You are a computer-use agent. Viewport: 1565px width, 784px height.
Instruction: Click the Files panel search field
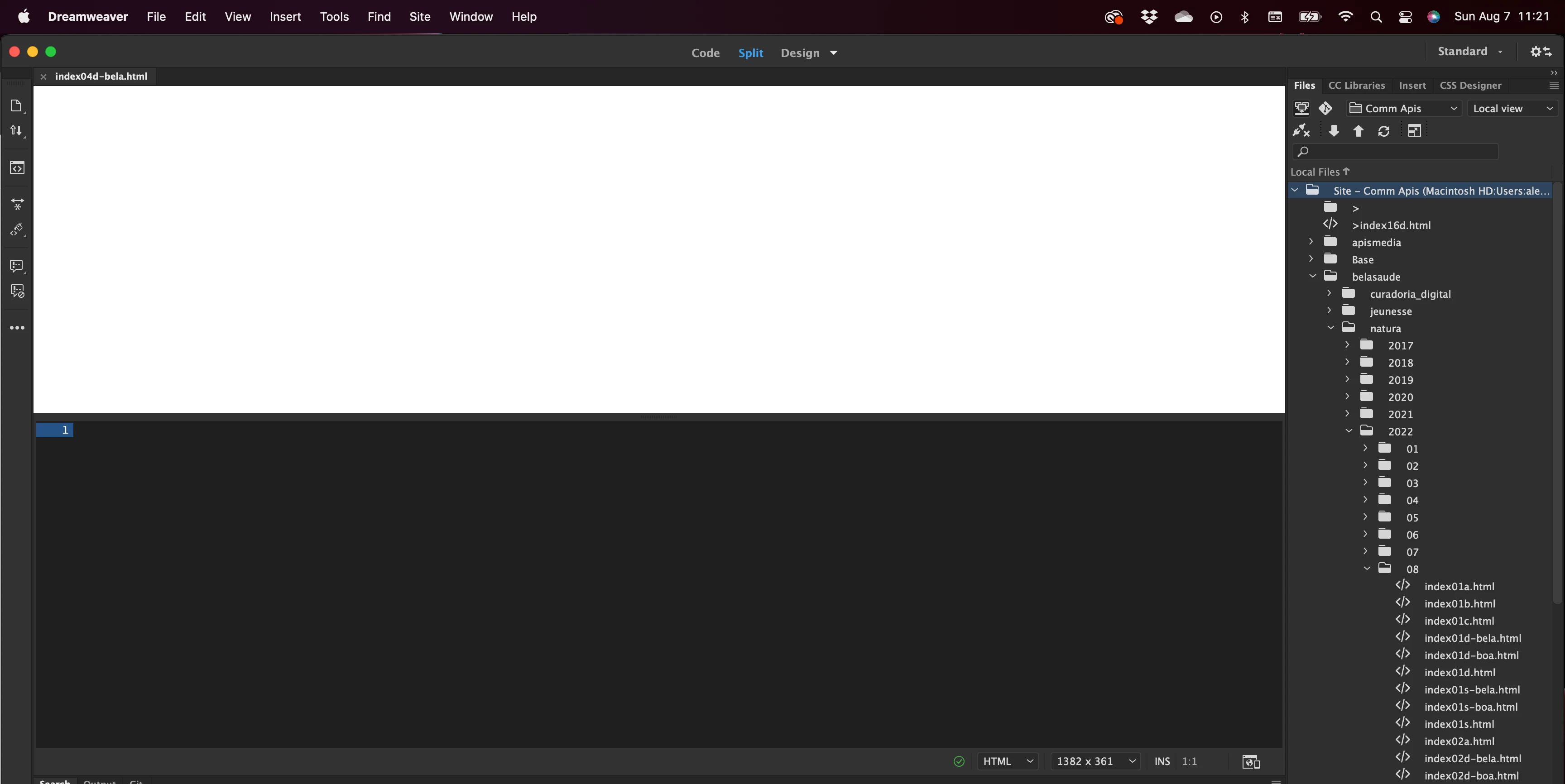(x=1397, y=151)
